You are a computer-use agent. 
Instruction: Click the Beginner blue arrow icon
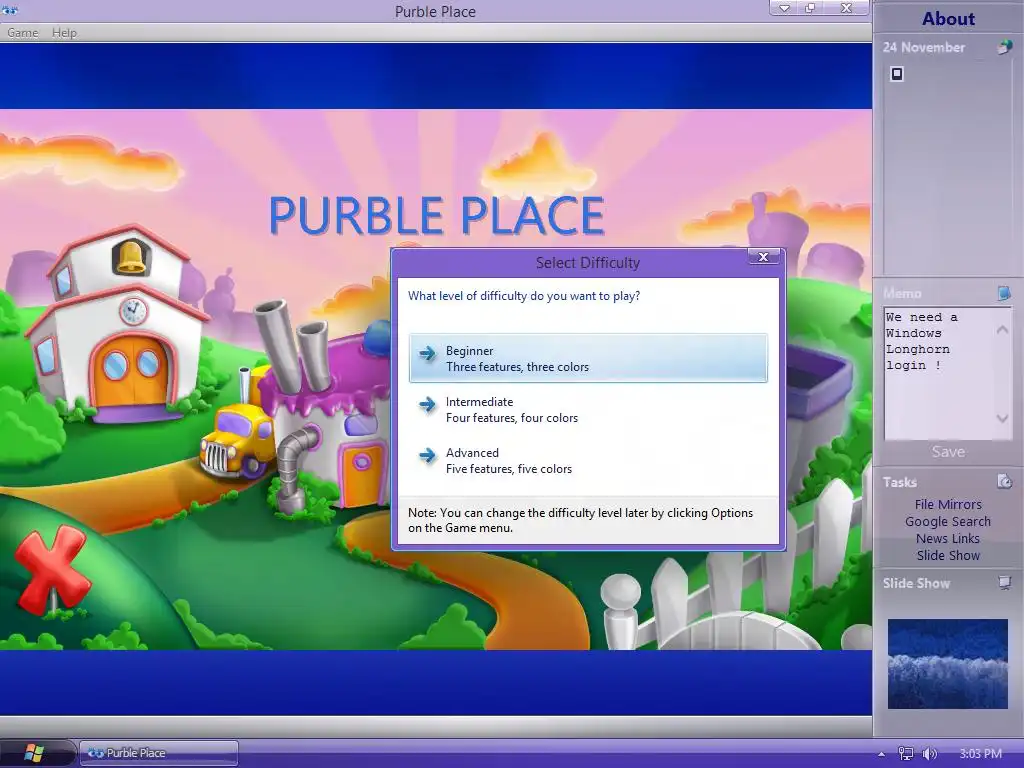427,353
